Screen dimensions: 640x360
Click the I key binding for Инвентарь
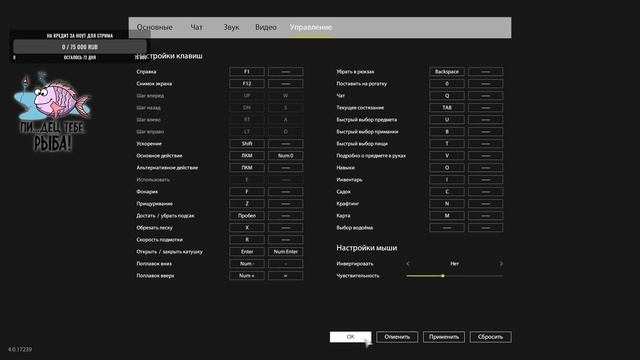pyautogui.click(x=447, y=180)
